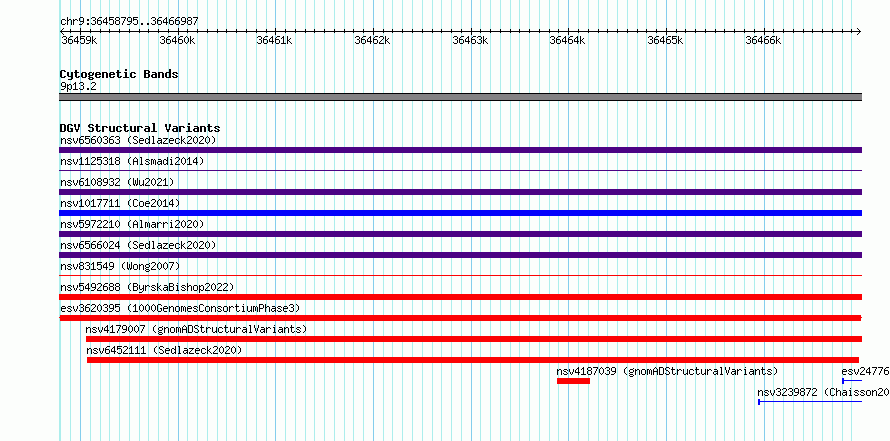
Task: Open nsv4179007 (gnomADStructuralVariants) label
Action: point(196,329)
